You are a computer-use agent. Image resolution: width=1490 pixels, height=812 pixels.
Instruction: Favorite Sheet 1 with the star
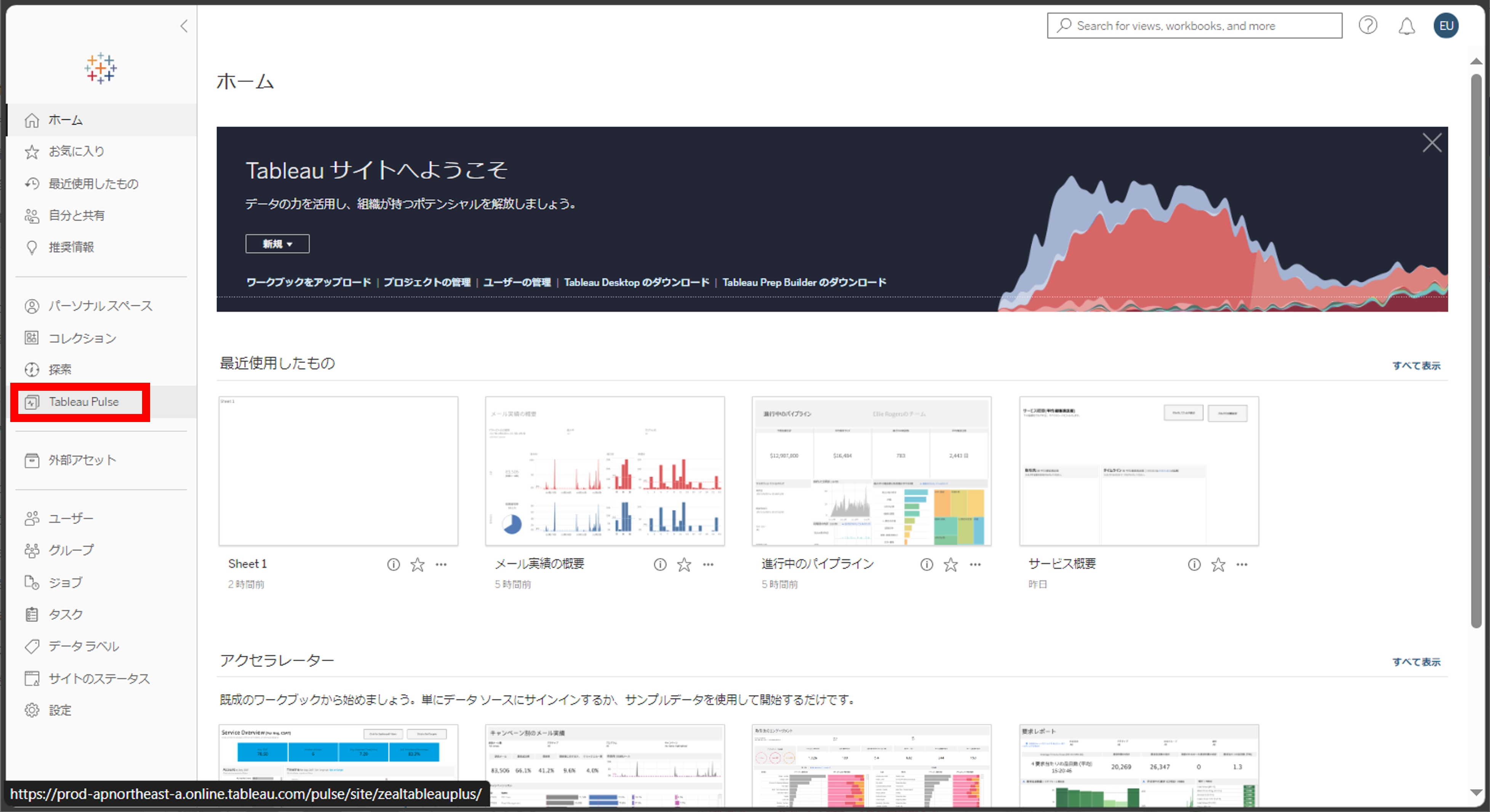pos(418,564)
